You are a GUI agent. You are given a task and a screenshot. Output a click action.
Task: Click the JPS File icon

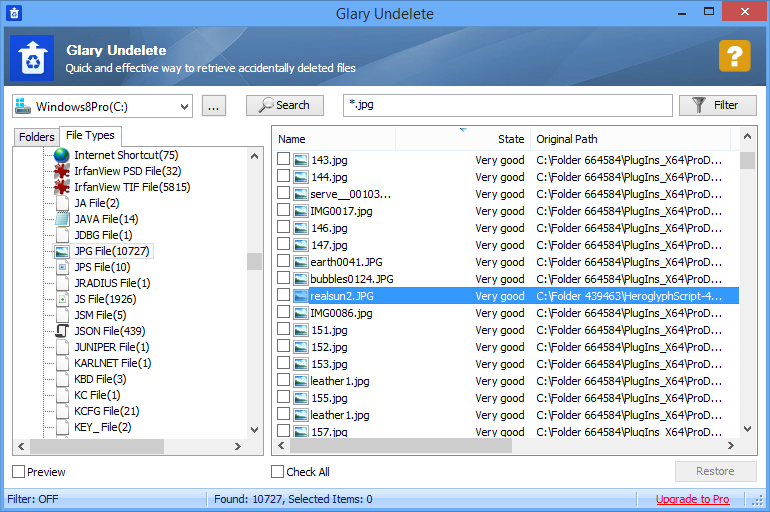pos(62,267)
